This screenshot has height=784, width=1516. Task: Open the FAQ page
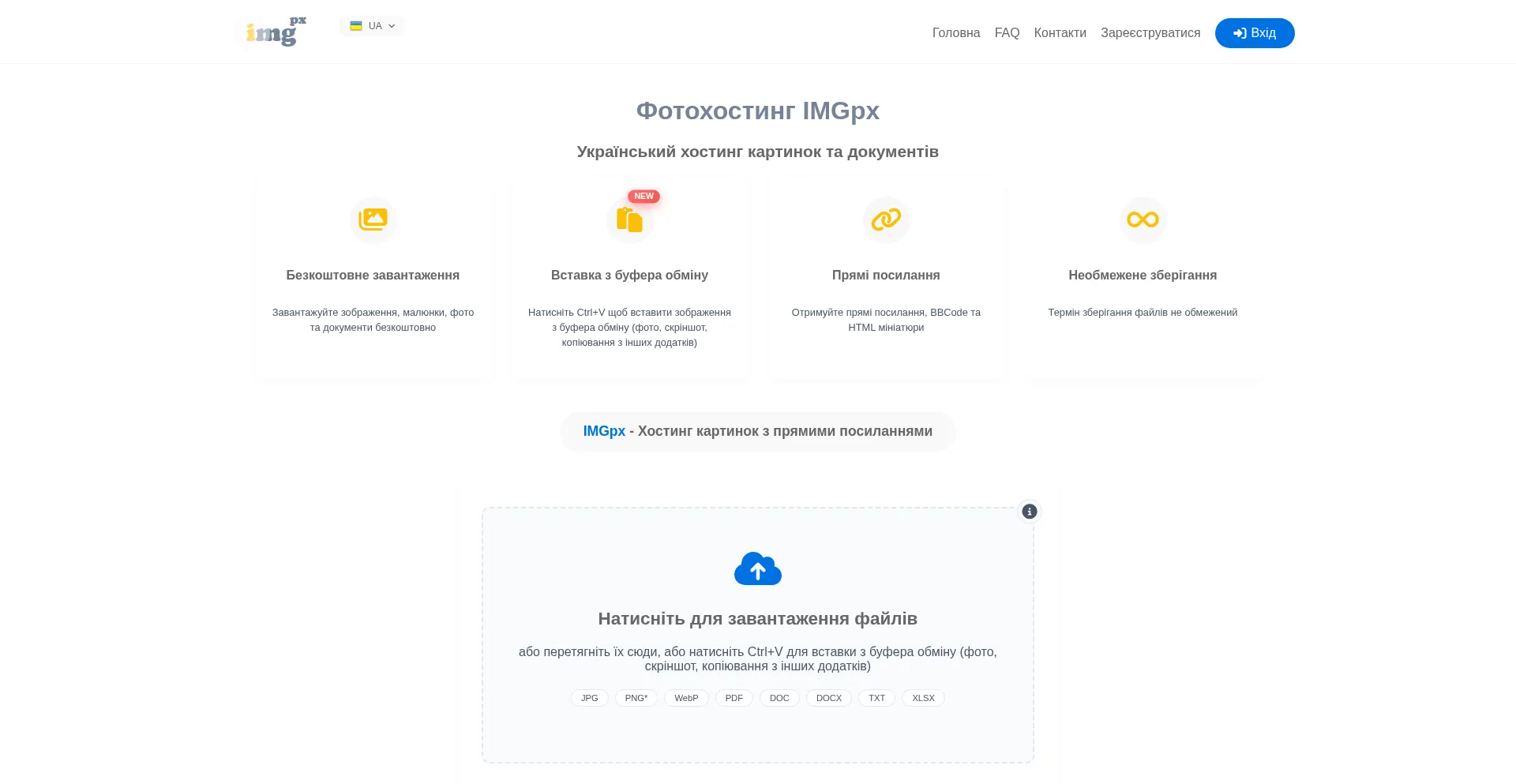(1007, 33)
